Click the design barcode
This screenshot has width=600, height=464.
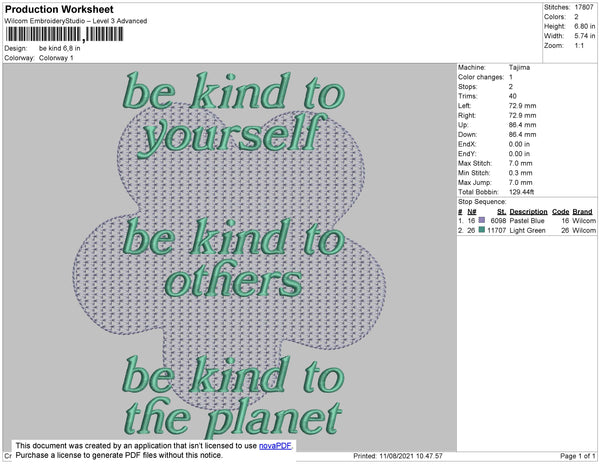64,34
